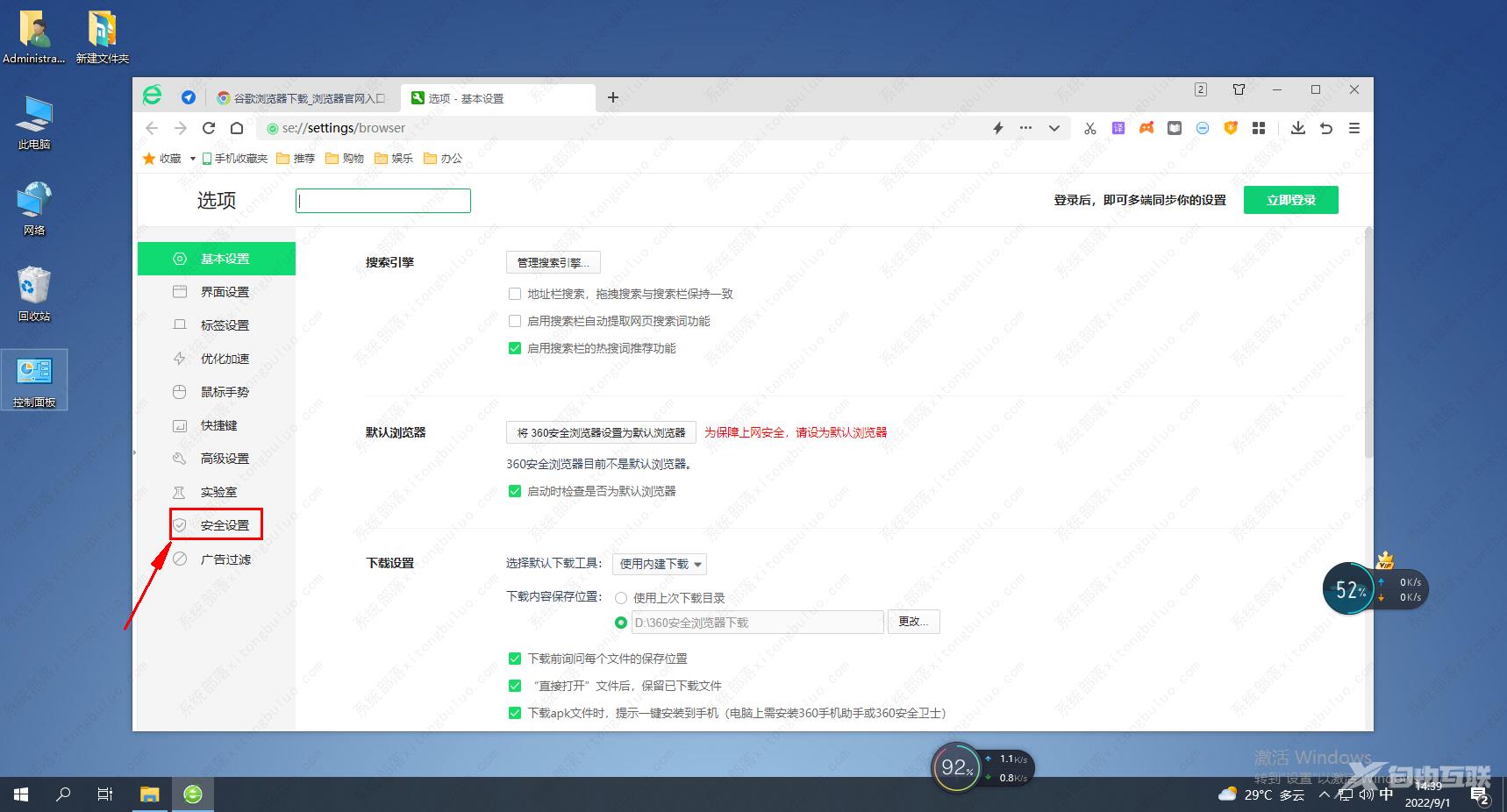Select 控制面板 desktop icon
Screen dimensions: 1507x812
pyautogui.click(x=34, y=381)
